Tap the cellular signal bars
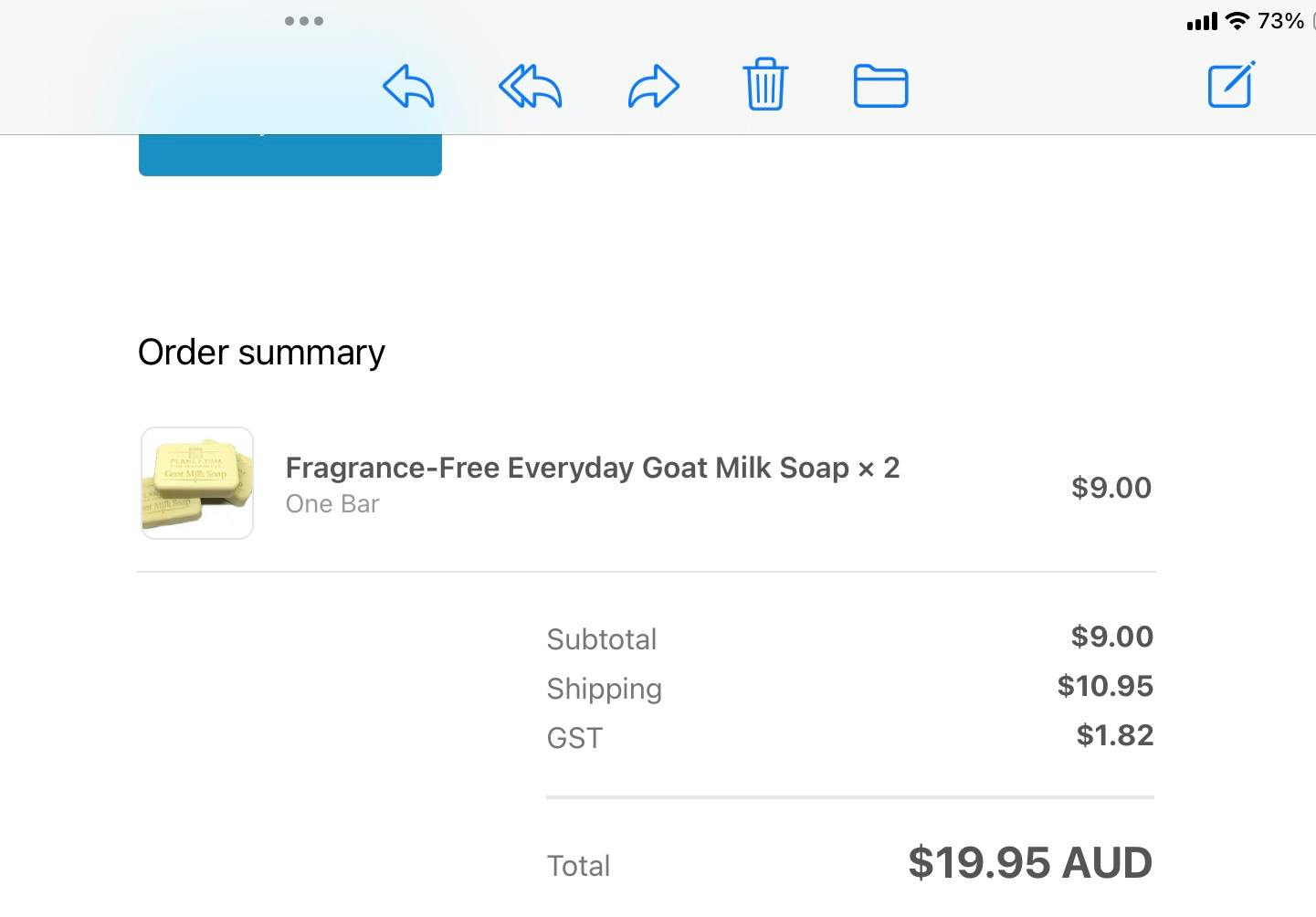The height and width of the screenshot is (917, 1316). 1202,22
